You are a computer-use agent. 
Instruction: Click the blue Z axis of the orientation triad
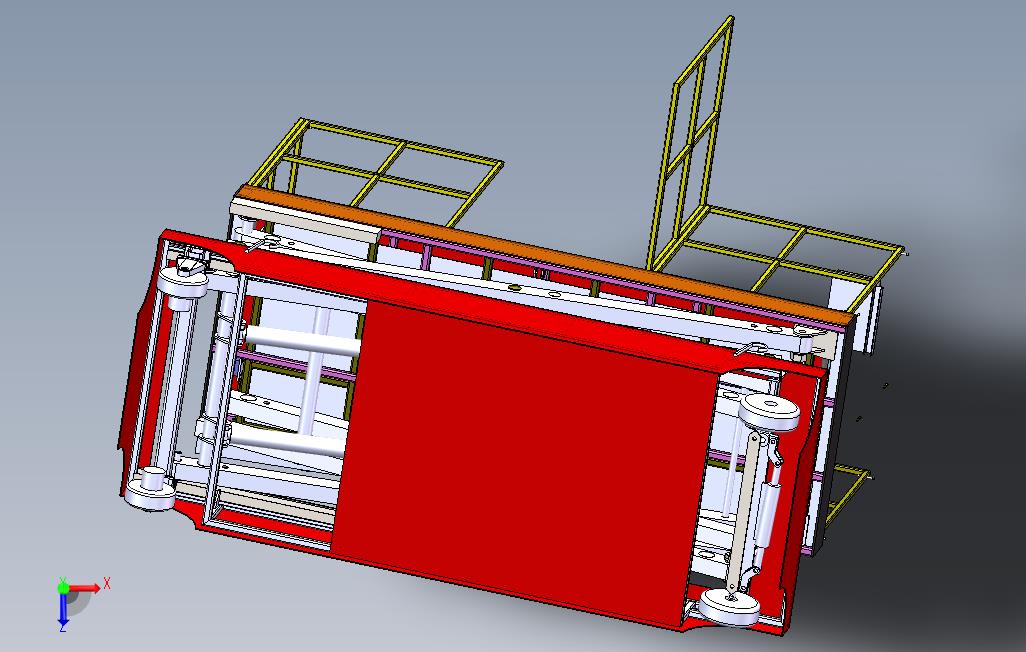63,608
